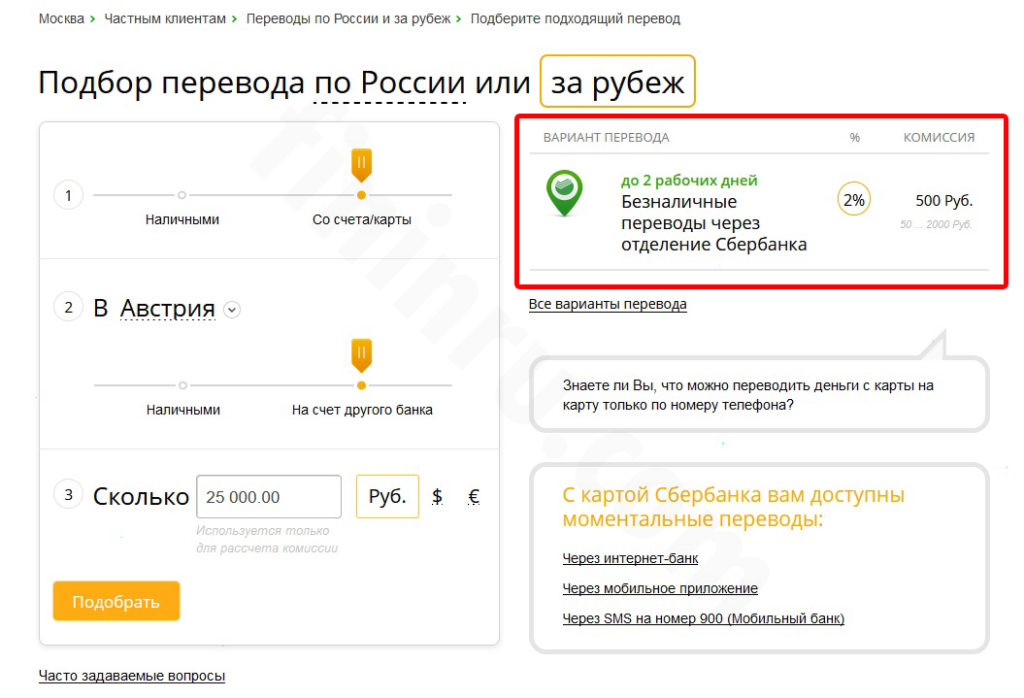Select Наличными option in step 2
The height and width of the screenshot is (698, 1024).
(183, 409)
